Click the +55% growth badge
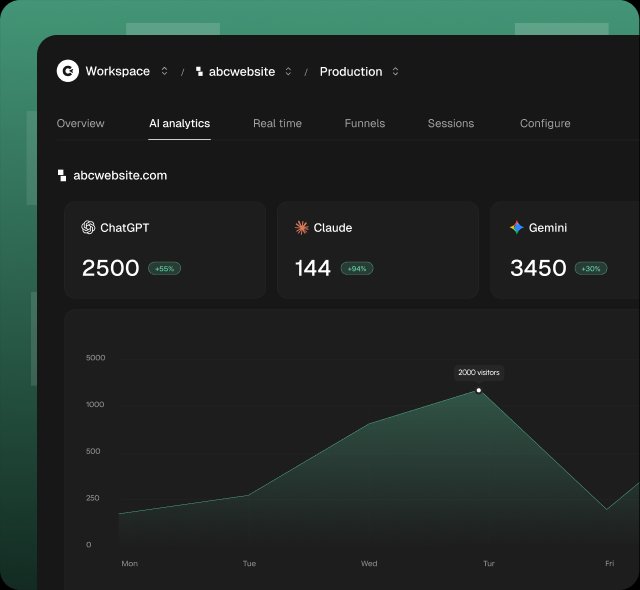Screen dimensions: 640x590 click(164, 268)
